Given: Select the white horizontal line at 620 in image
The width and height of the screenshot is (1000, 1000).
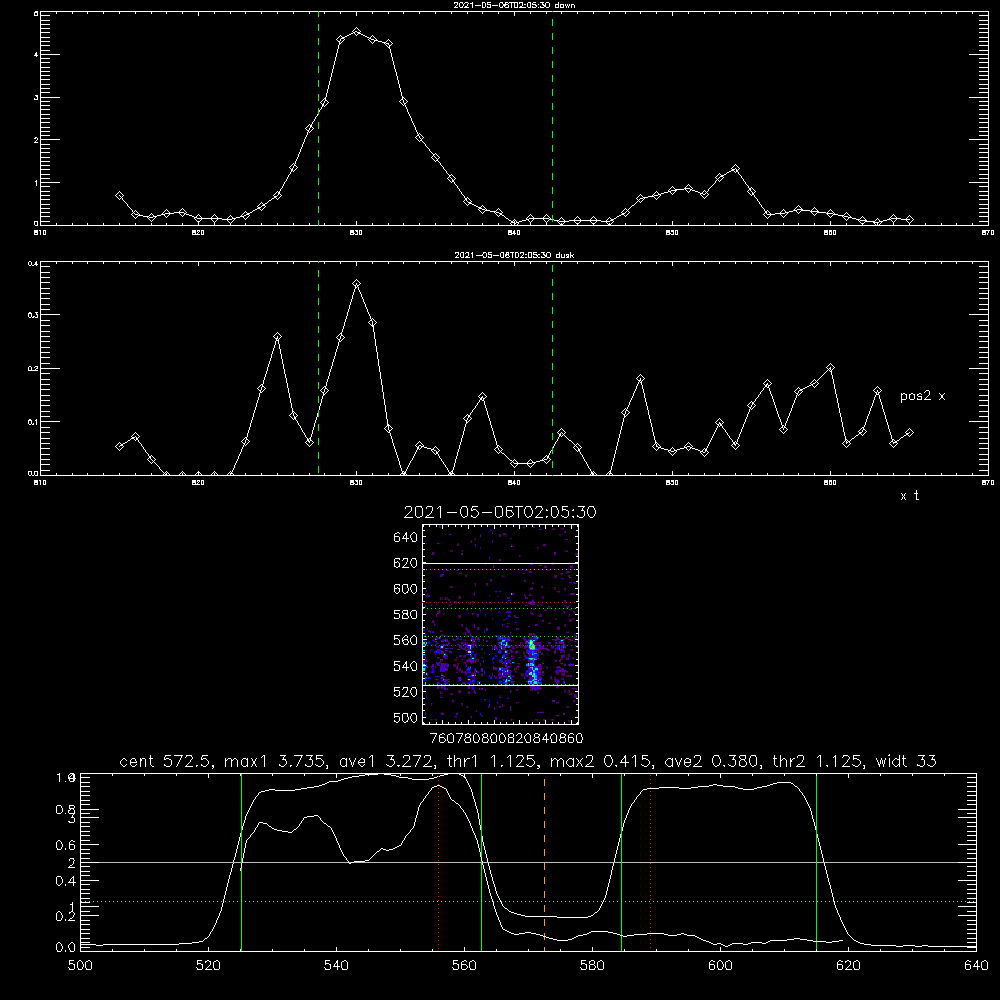Looking at the screenshot, I should [x=500, y=563].
